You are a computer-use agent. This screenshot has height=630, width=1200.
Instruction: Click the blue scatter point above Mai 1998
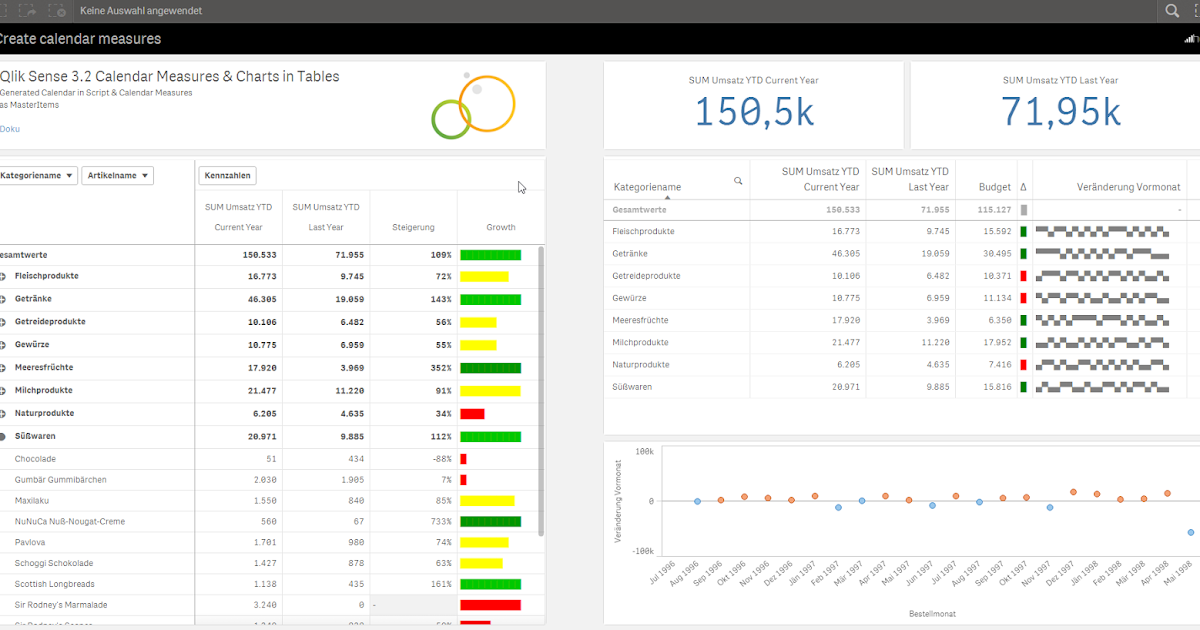(1191, 532)
